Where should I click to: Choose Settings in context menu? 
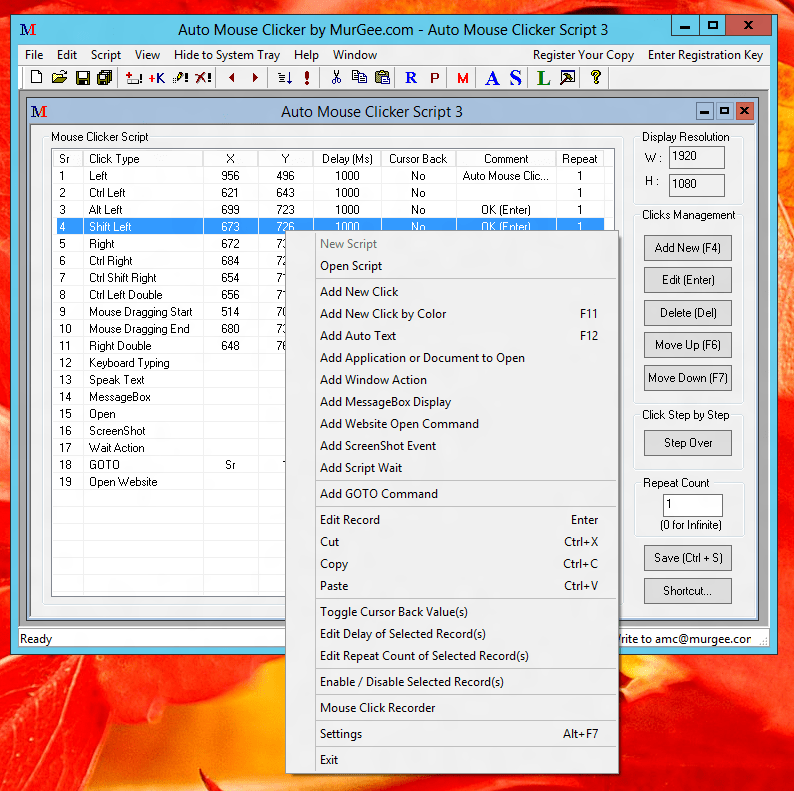coord(452,734)
